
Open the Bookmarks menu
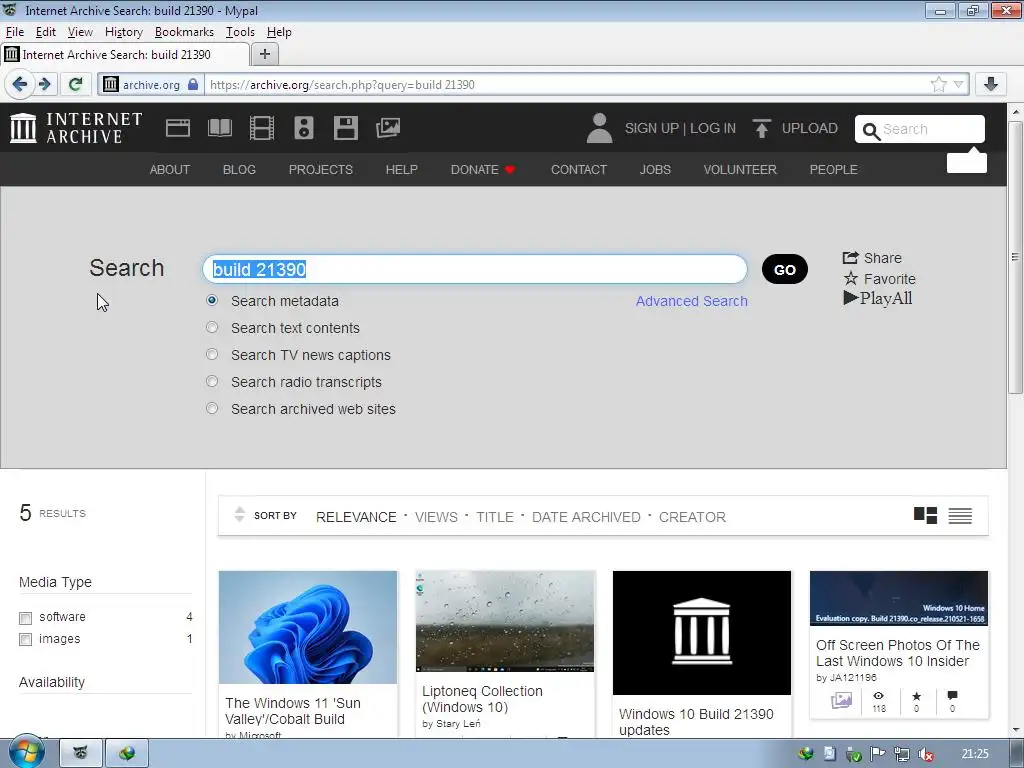[184, 32]
